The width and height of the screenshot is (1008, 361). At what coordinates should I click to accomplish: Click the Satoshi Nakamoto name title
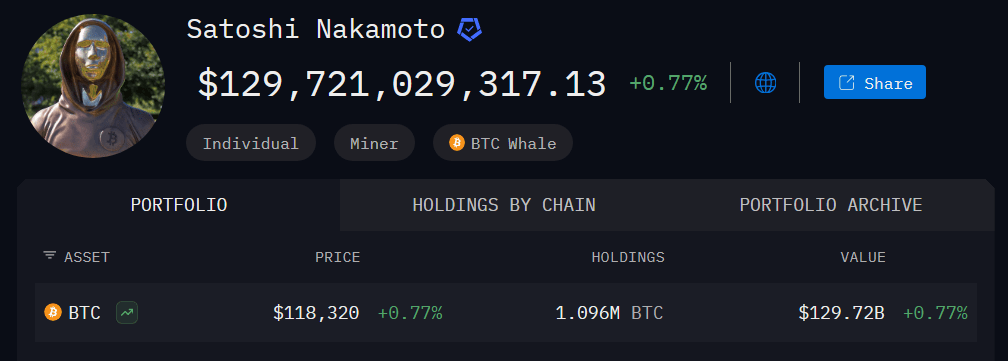coord(316,30)
